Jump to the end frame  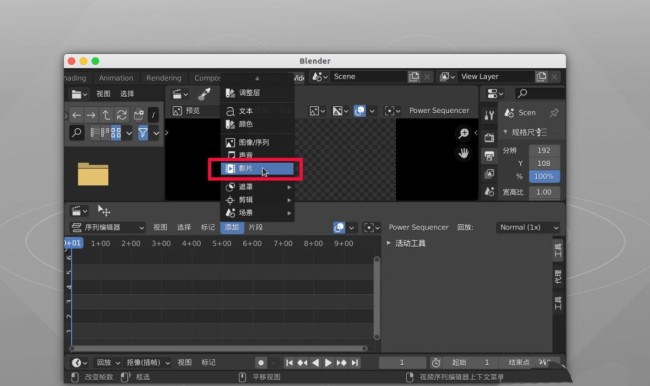[x=355, y=363]
